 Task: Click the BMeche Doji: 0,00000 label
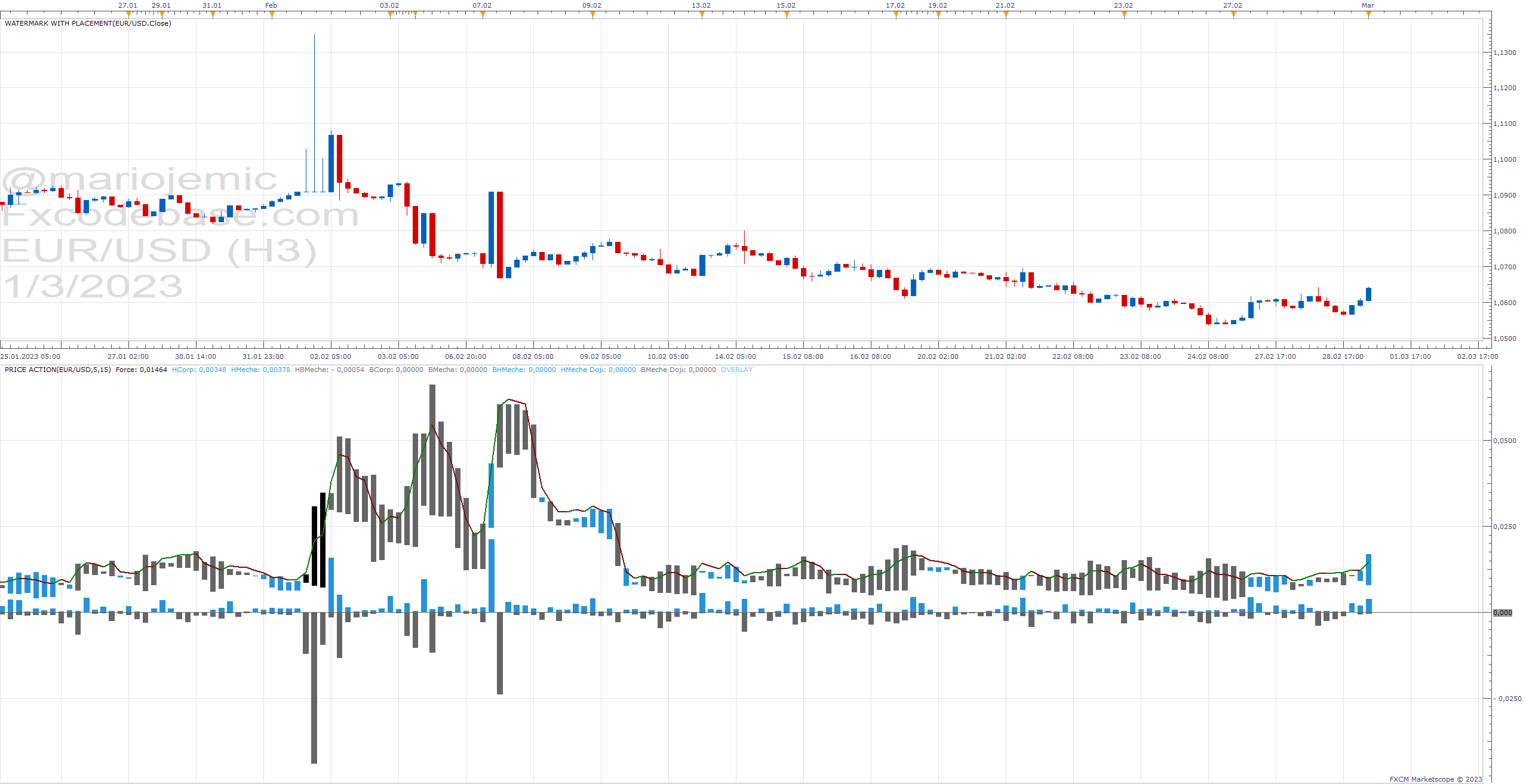pos(678,370)
